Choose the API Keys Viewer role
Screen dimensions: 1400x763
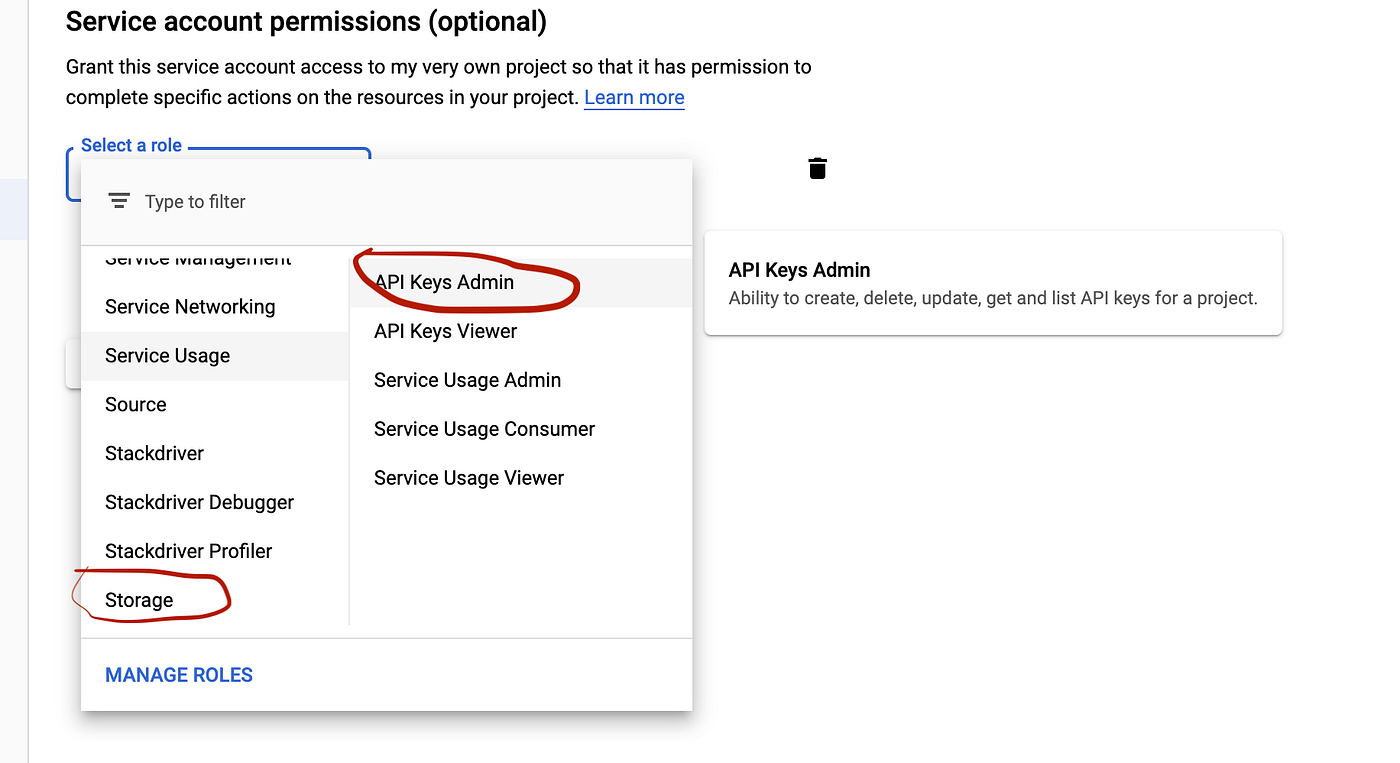[445, 331]
